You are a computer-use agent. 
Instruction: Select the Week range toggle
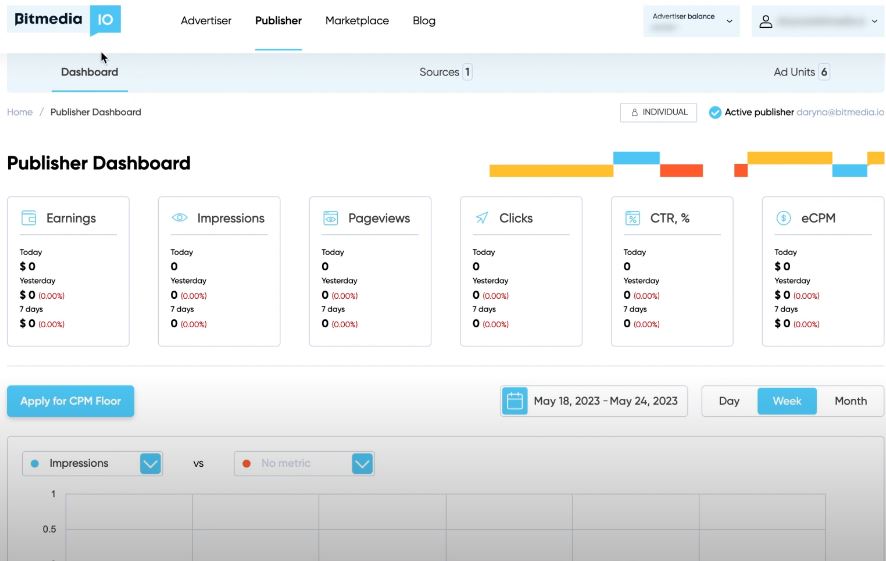tap(787, 401)
